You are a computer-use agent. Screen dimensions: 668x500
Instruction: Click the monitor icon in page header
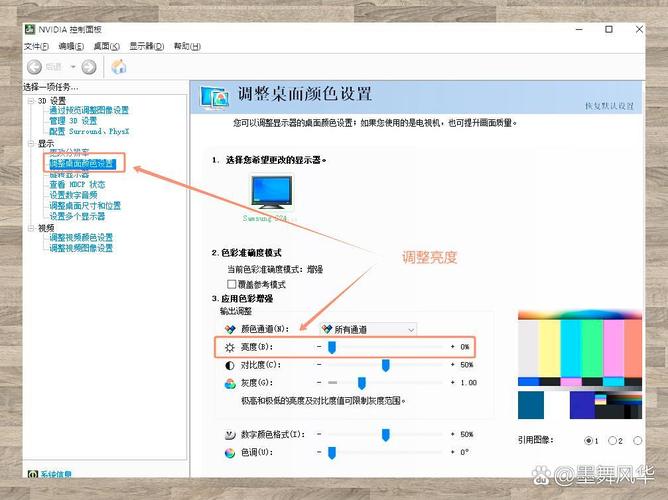point(214,97)
